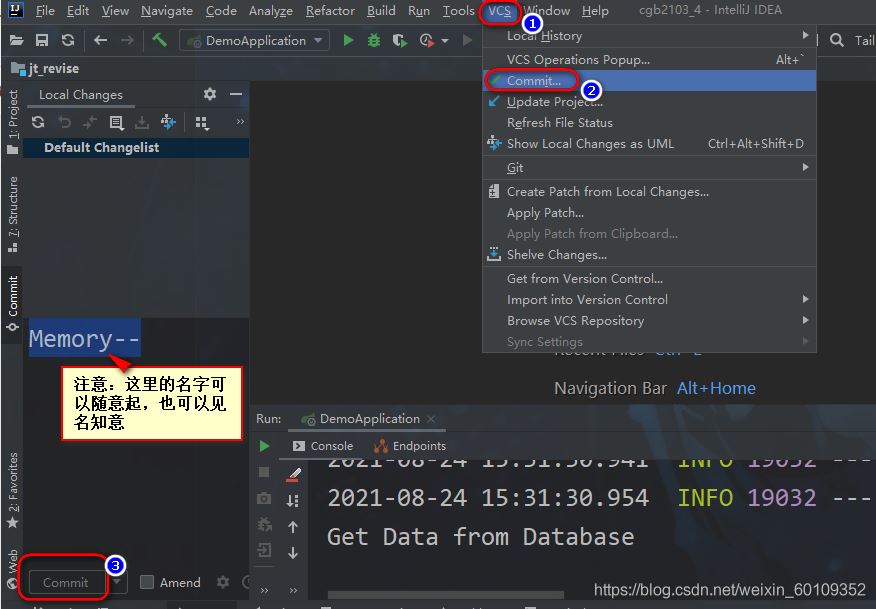Viewport: 876px width, 609px height.
Task: Open commit options gear near Amend
Action: point(223,582)
